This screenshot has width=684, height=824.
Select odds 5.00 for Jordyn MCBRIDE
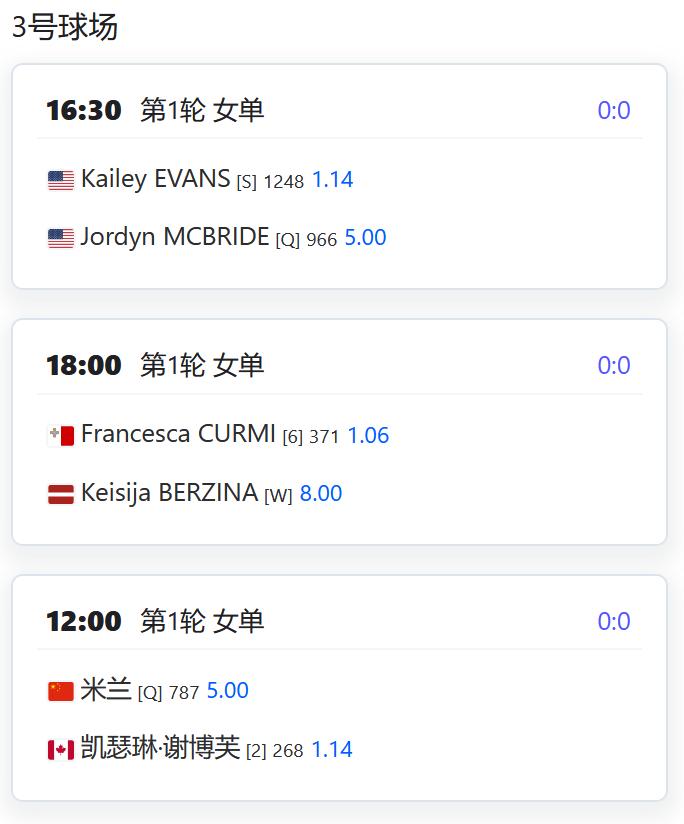(x=365, y=238)
